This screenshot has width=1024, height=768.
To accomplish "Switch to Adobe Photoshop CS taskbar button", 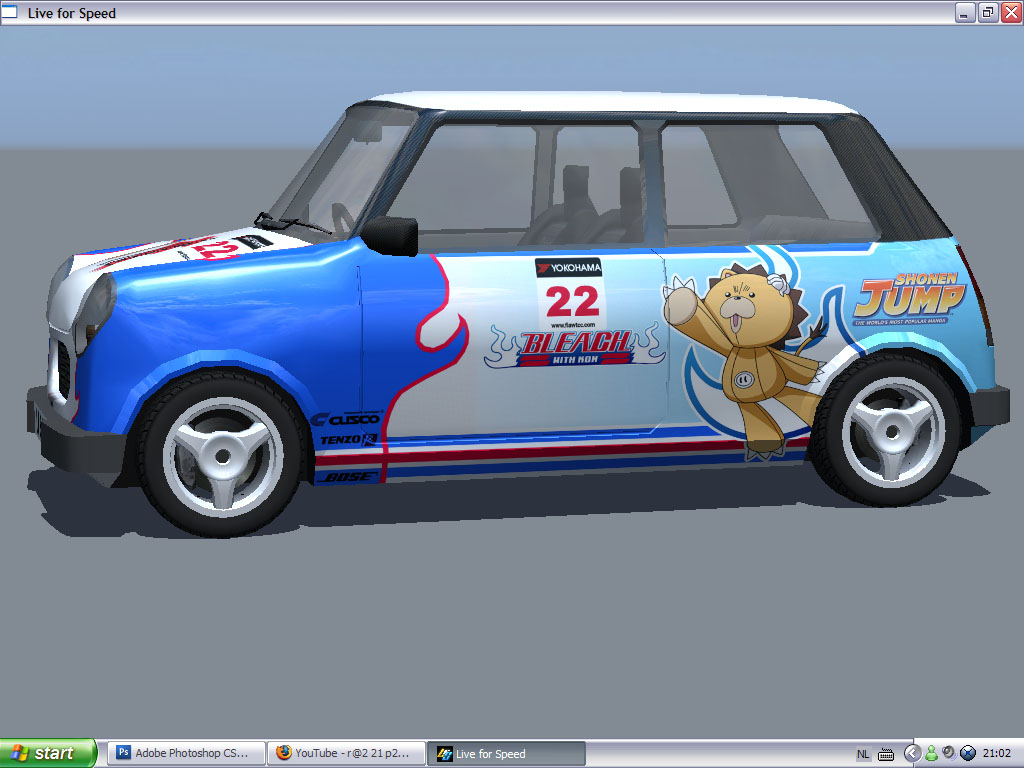I will pos(187,753).
